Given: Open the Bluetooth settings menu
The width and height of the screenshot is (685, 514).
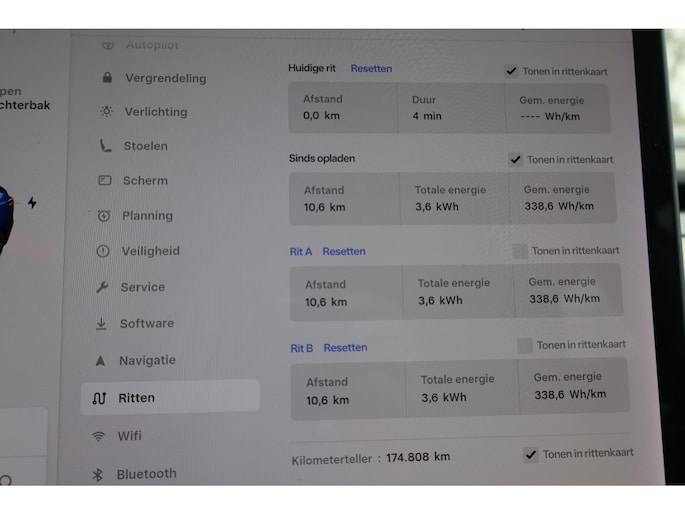Looking at the screenshot, I should click(146, 474).
